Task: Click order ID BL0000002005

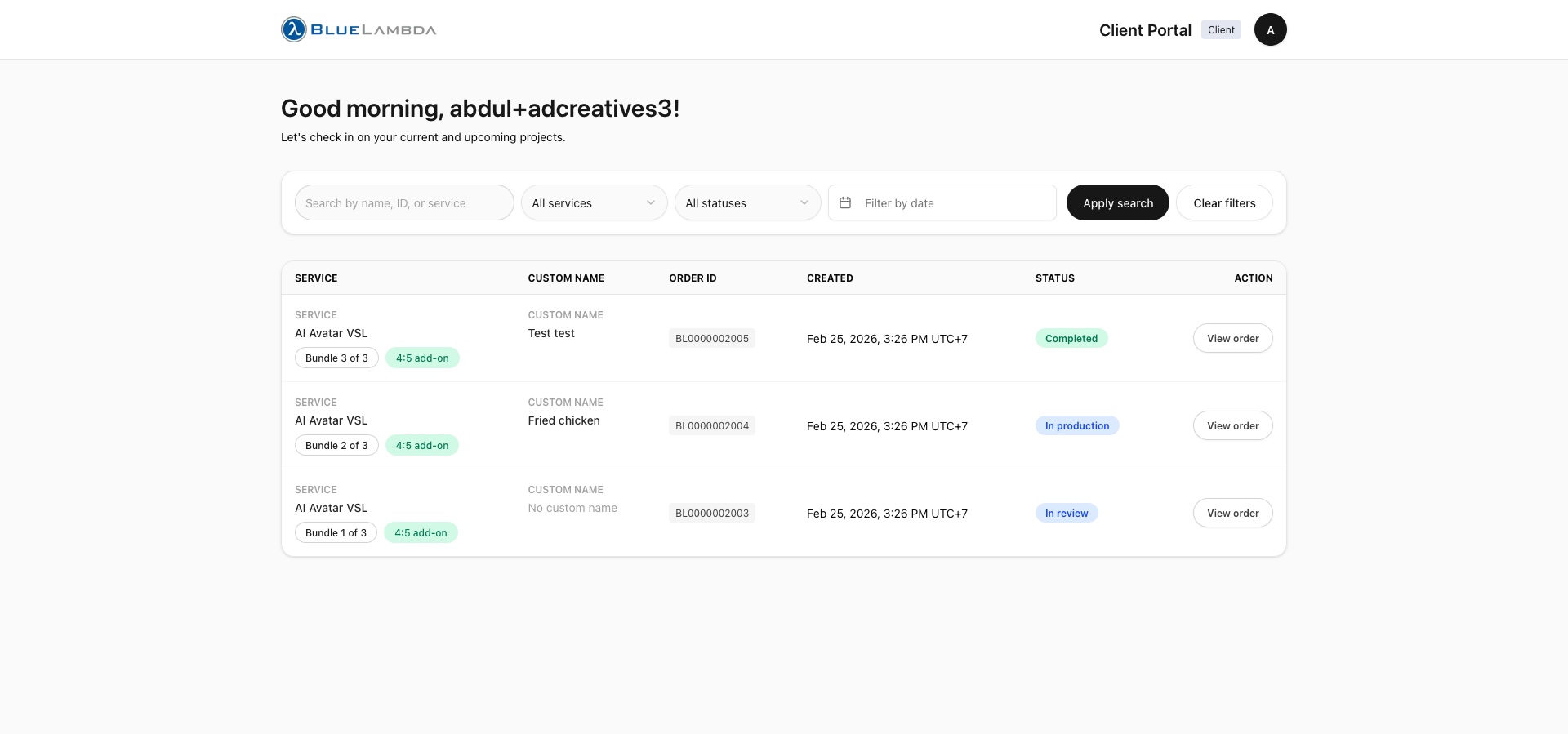Action: 712,338
